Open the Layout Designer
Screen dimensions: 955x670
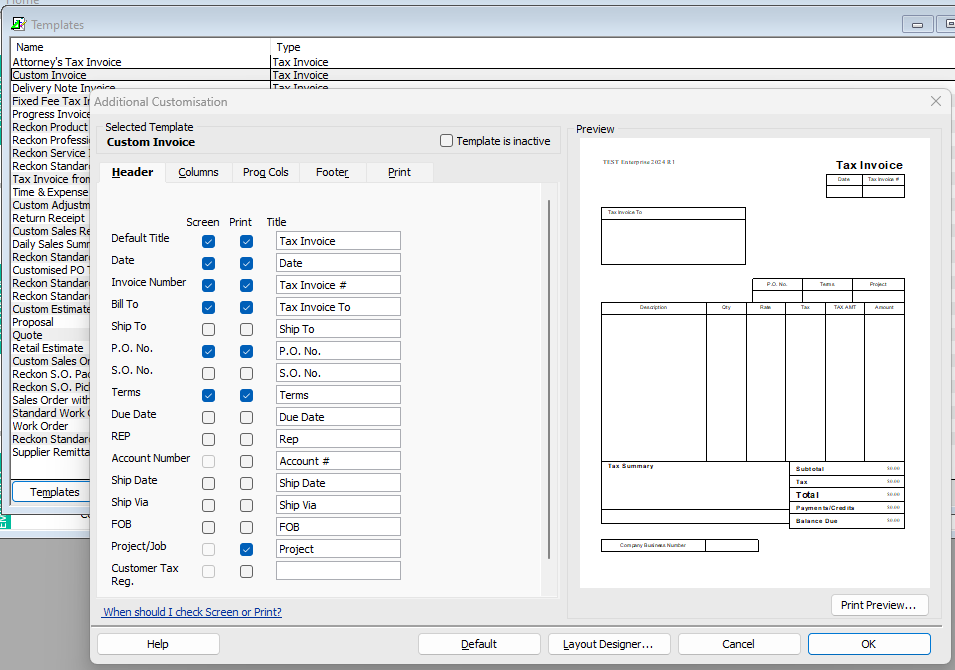[609, 644]
